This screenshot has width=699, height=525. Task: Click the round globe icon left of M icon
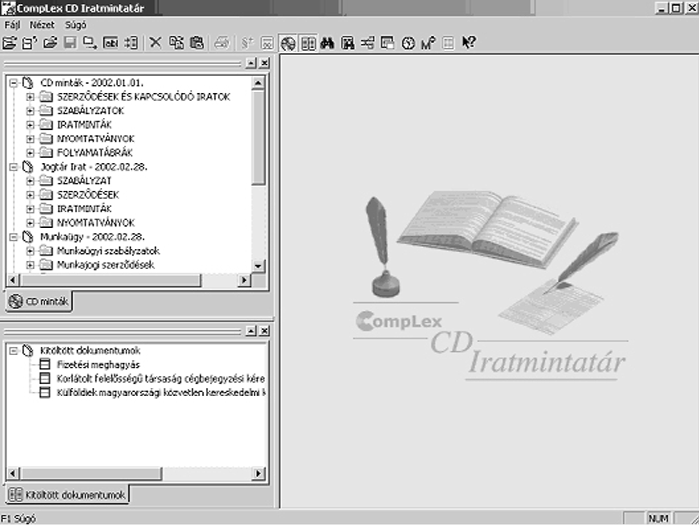[408, 43]
